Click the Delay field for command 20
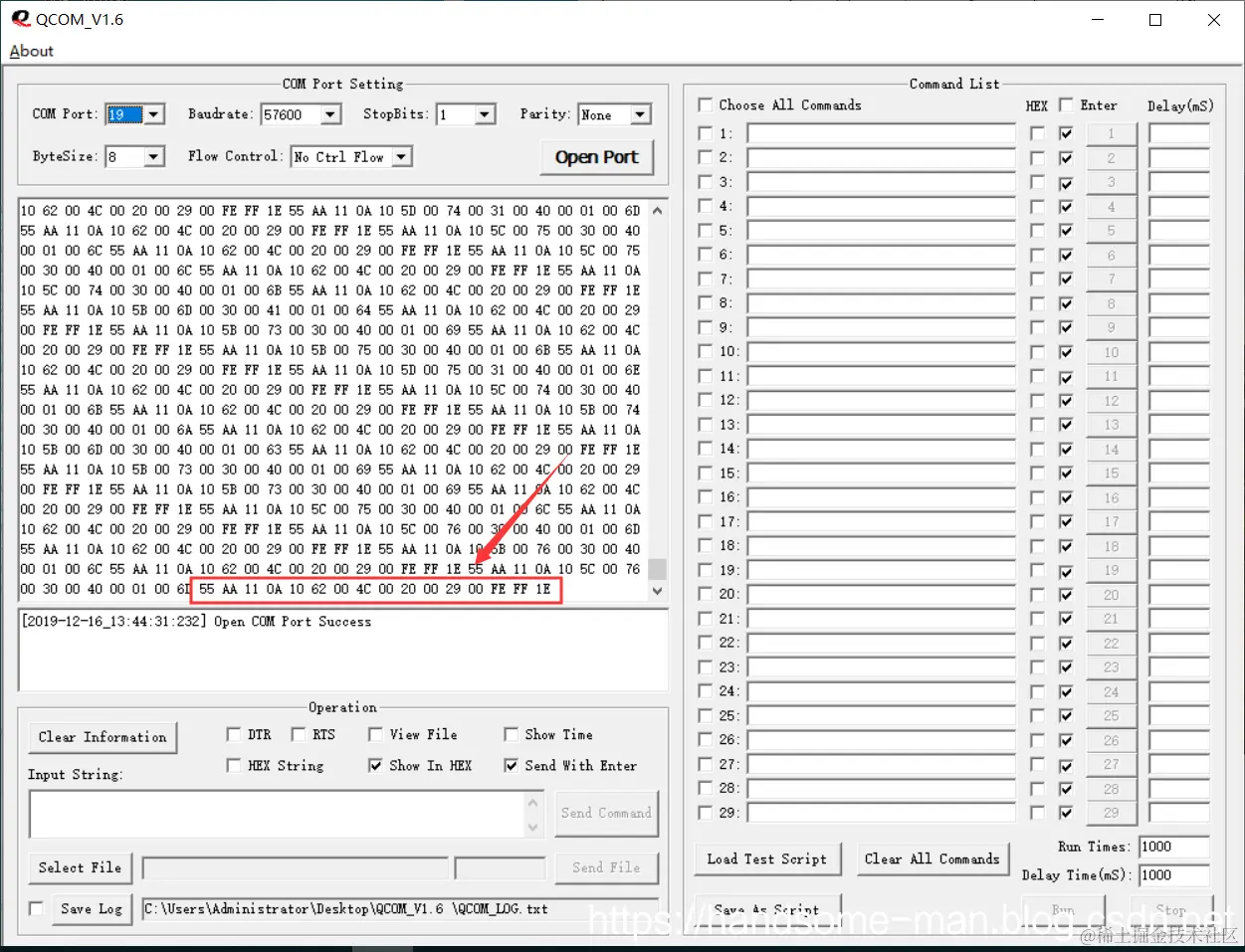 [1179, 595]
